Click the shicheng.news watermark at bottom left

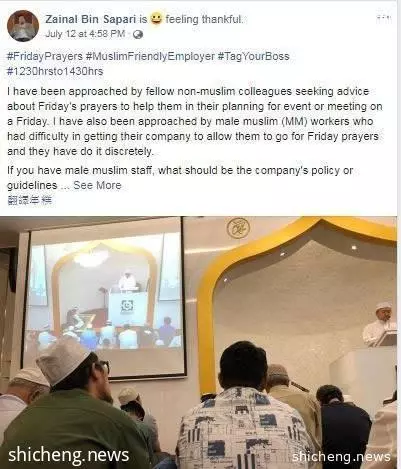point(68,455)
